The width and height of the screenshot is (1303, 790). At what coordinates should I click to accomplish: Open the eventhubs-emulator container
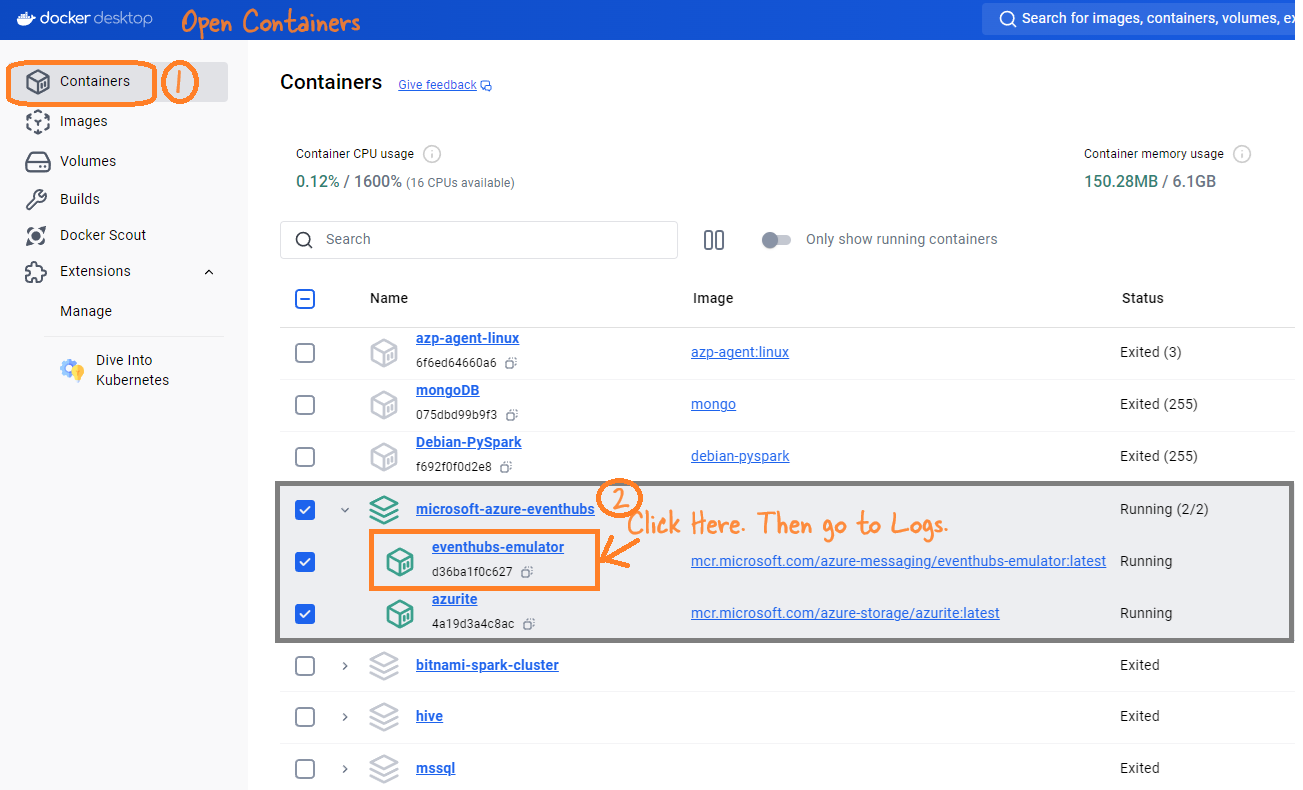pos(498,547)
